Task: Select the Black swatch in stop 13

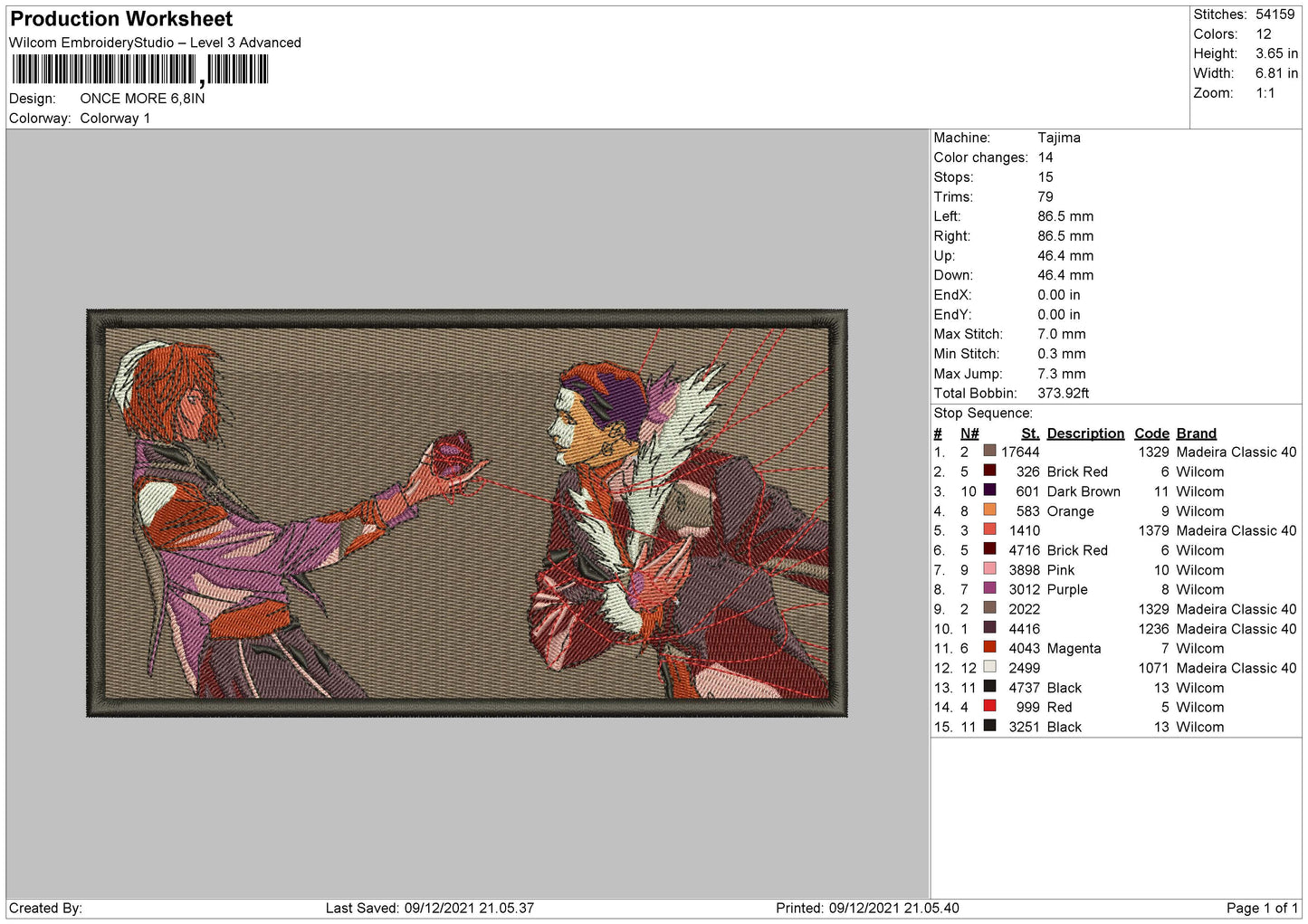Action: 989,687
